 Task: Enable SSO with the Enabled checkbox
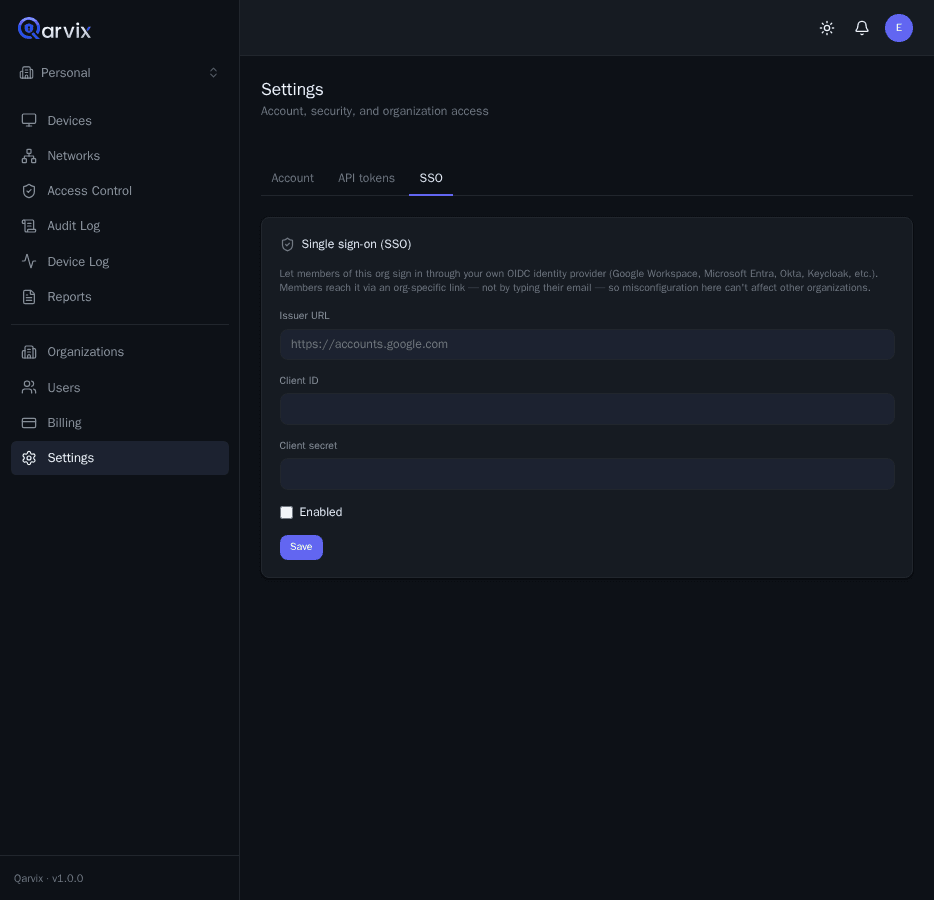(x=287, y=512)
